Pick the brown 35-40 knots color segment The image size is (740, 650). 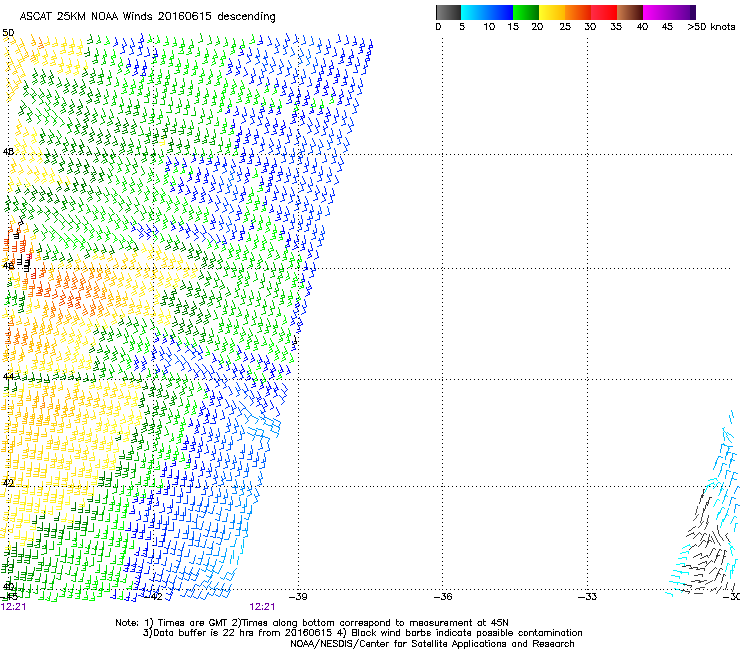click(630, 12)
